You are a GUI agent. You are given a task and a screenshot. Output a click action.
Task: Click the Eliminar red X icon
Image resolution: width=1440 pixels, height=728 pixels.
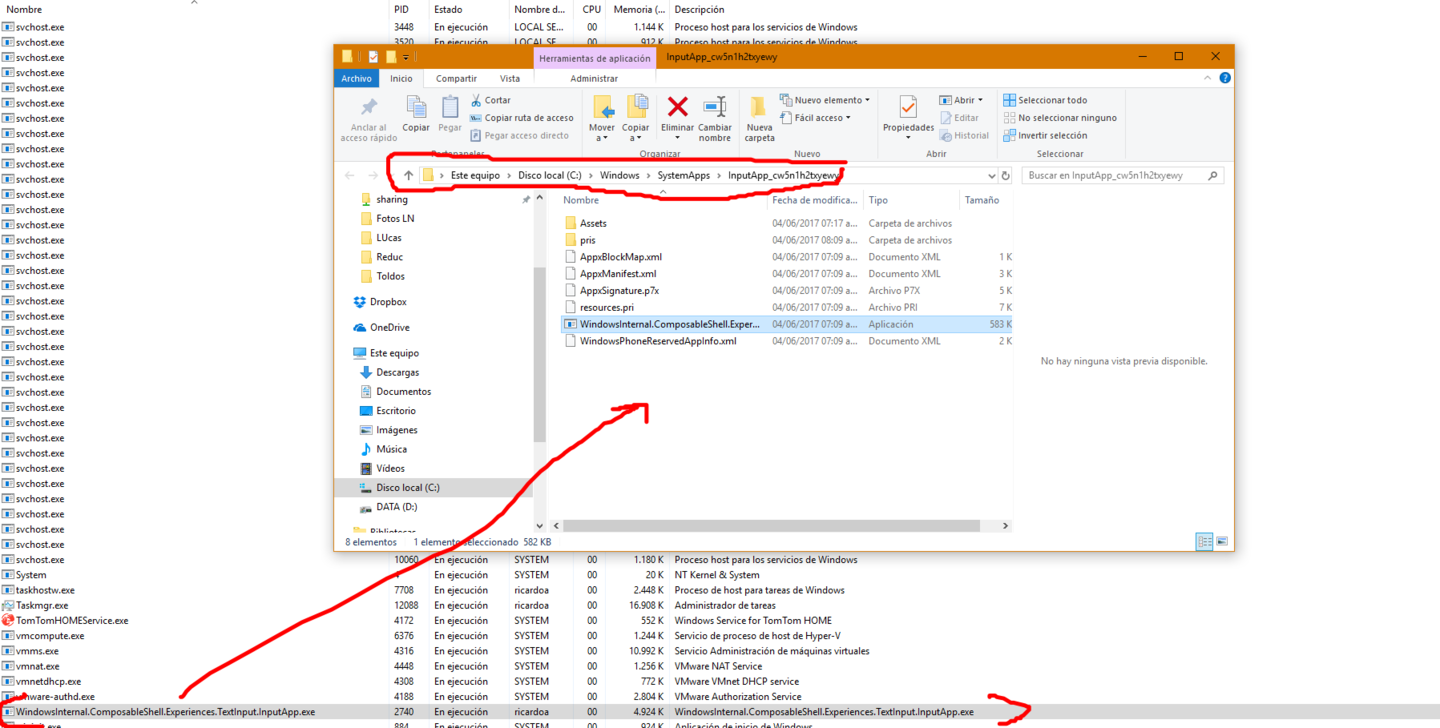click(677, 108)
